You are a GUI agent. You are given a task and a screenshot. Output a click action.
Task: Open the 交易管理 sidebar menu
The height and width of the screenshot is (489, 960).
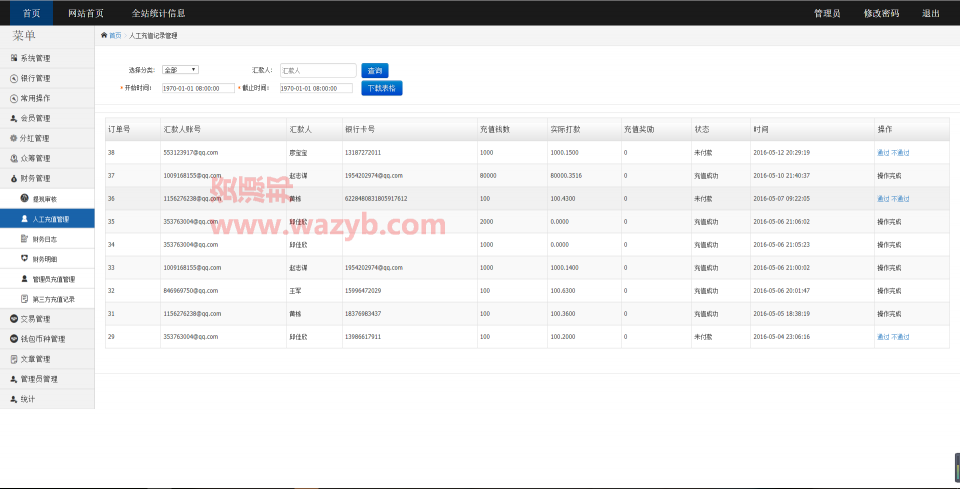(47, 319)
